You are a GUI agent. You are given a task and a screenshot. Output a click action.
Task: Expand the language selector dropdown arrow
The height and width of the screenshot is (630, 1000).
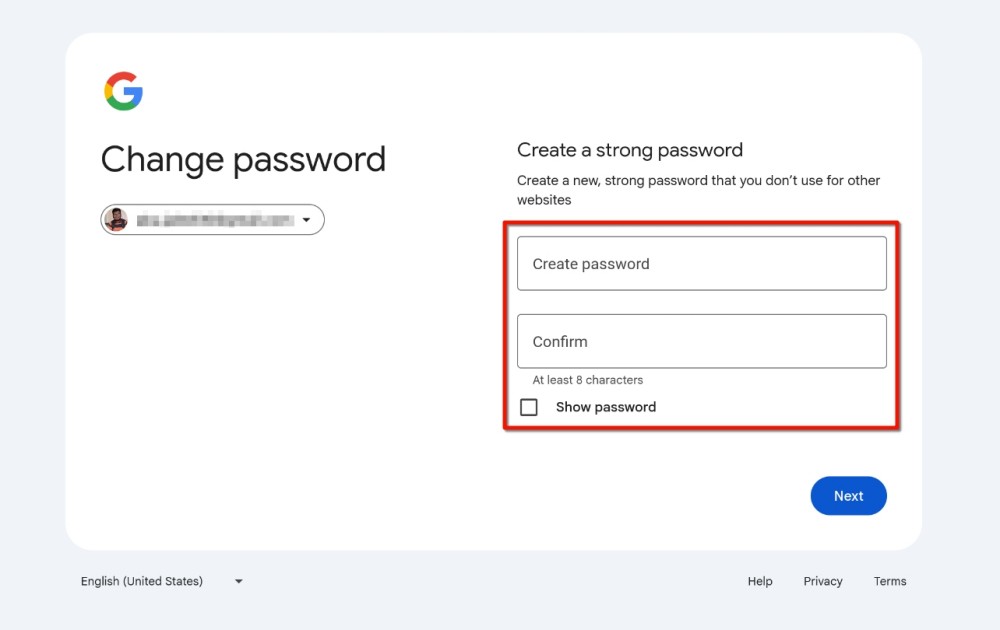pos(238,581)
